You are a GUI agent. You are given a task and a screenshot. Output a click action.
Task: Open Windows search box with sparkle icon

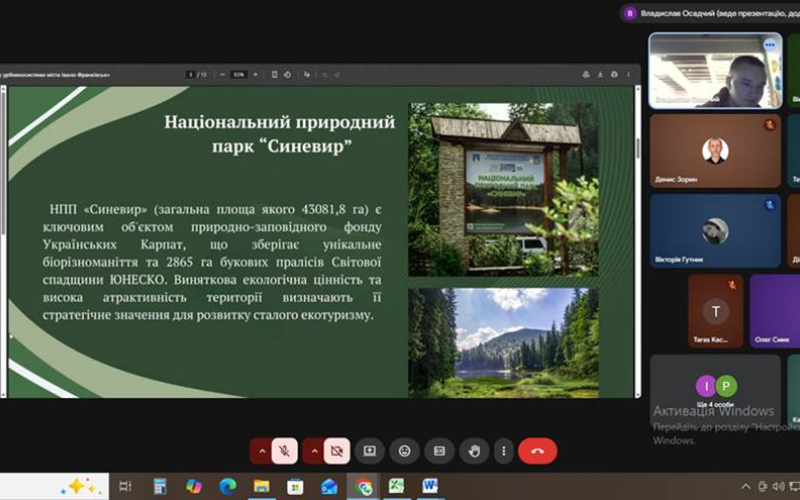(54, 486)
